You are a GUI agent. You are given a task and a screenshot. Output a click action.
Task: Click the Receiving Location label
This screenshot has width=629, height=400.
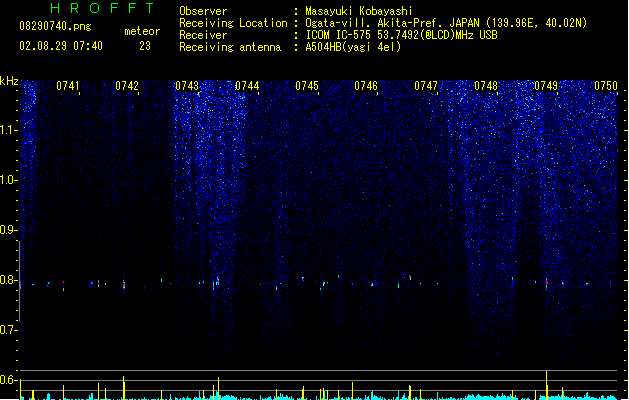click(x=233, y=23)
